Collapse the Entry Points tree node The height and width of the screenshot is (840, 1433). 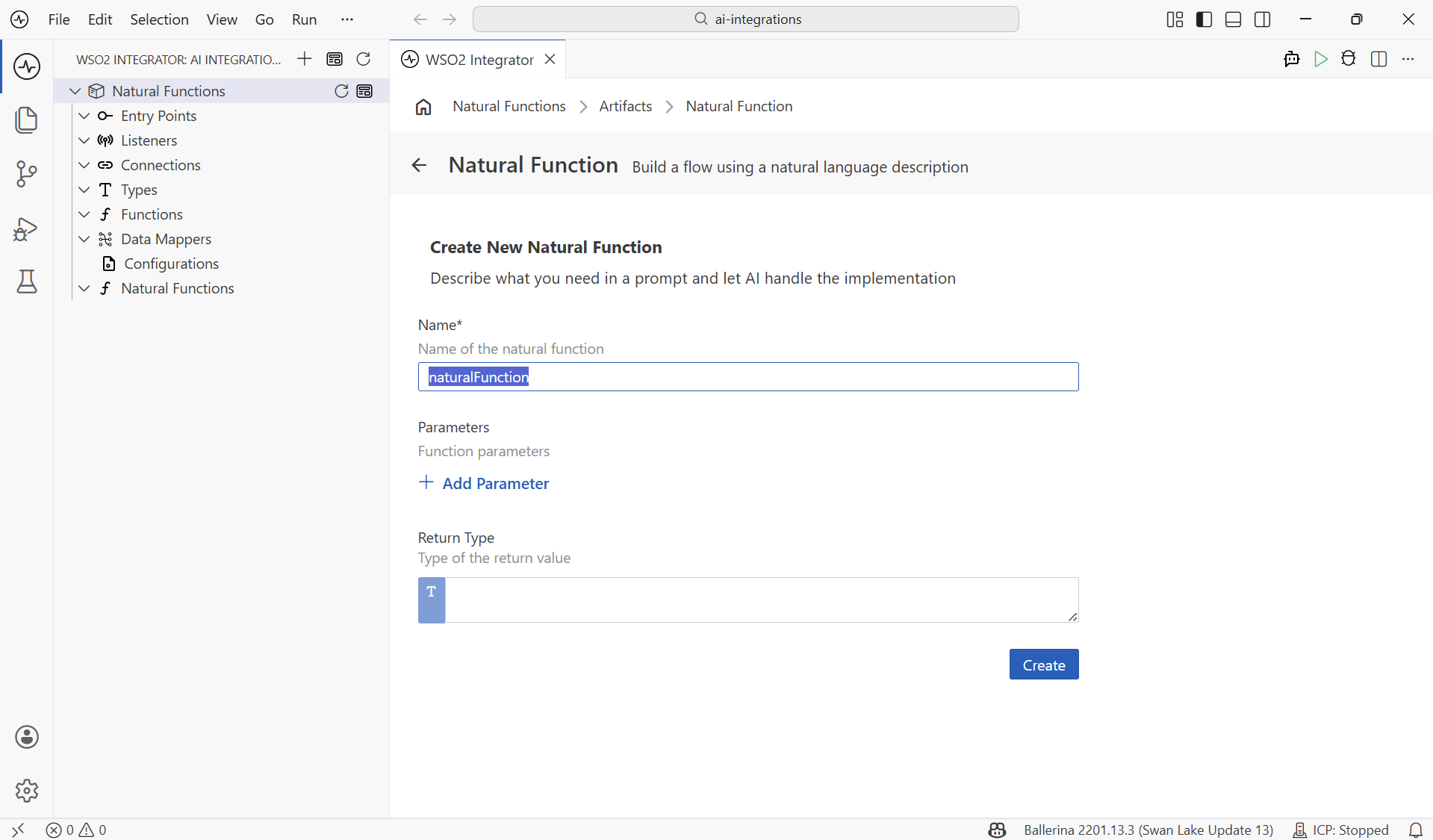tap(84, 116)
